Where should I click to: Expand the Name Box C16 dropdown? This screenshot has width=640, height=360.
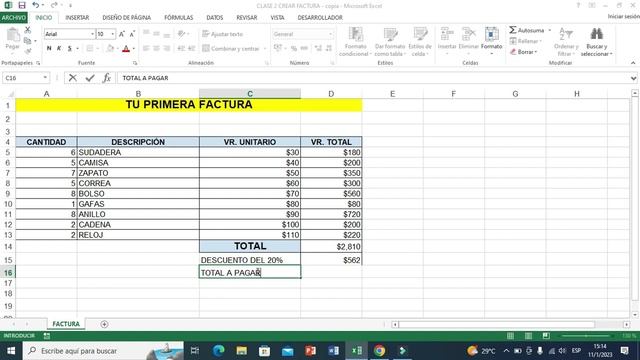[45, 78]
